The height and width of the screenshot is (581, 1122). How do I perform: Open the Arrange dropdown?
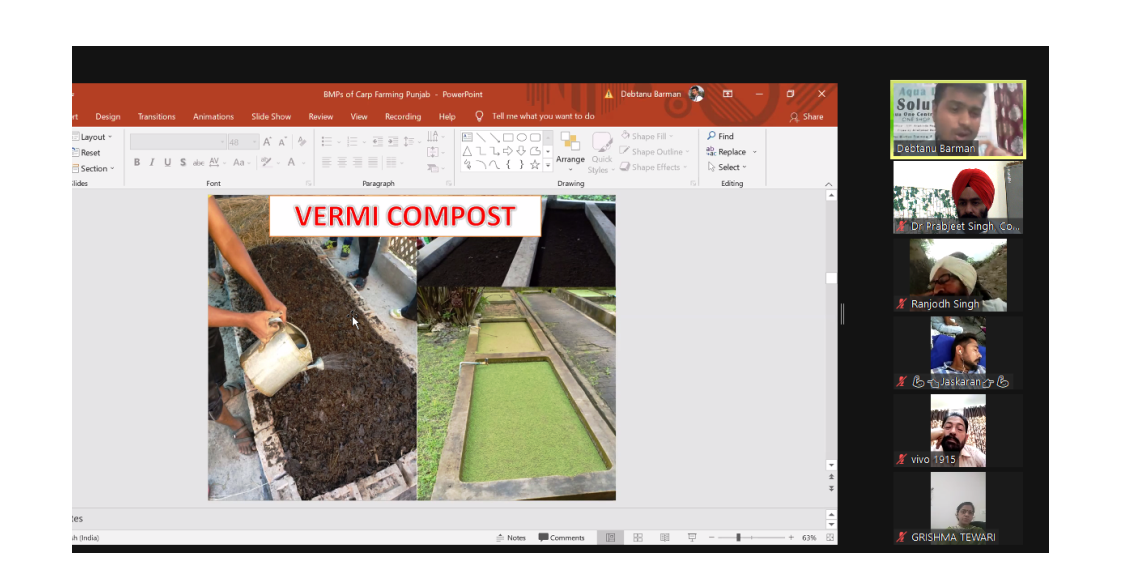(570, 152)
